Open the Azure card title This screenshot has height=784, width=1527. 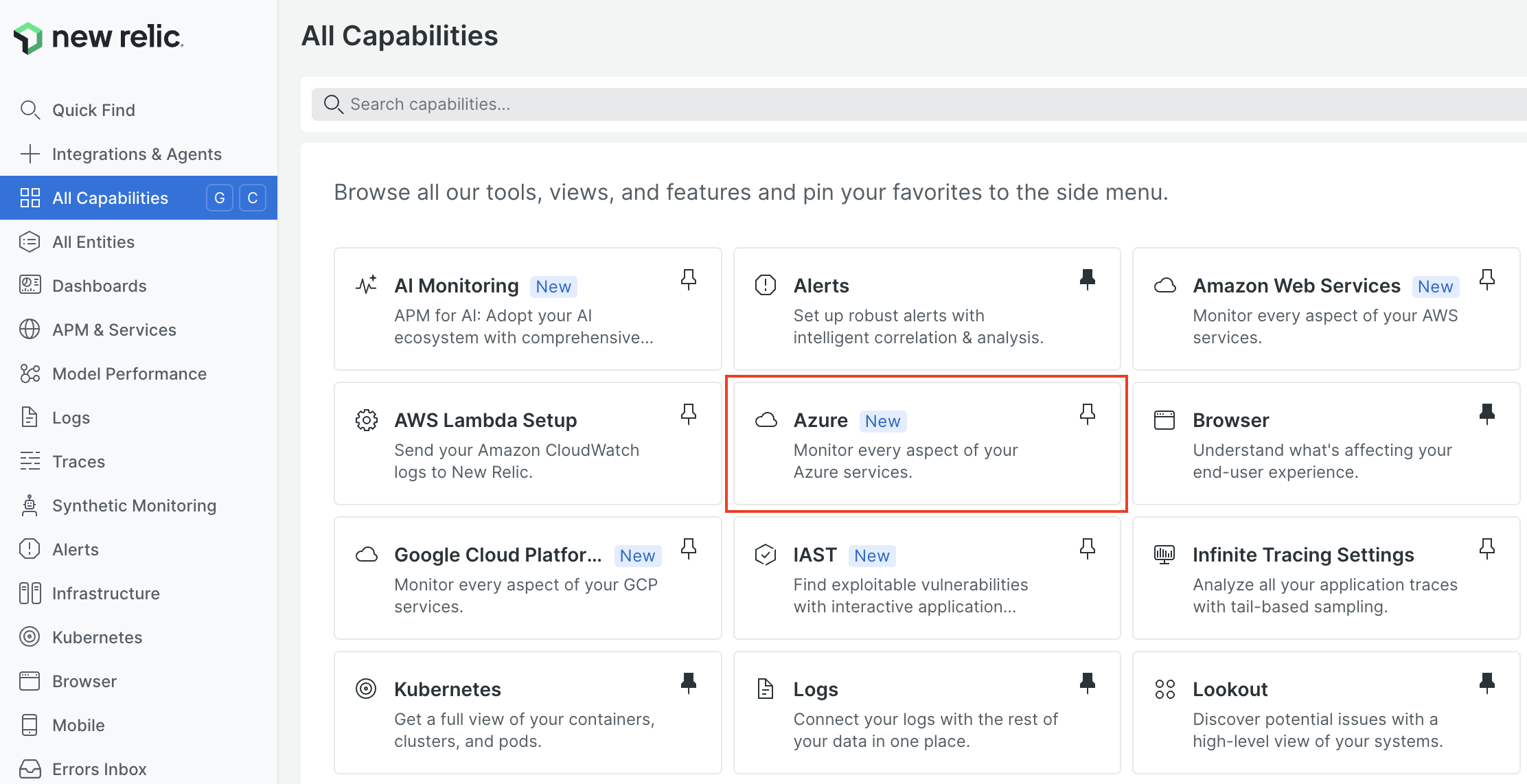click(820, 420)
